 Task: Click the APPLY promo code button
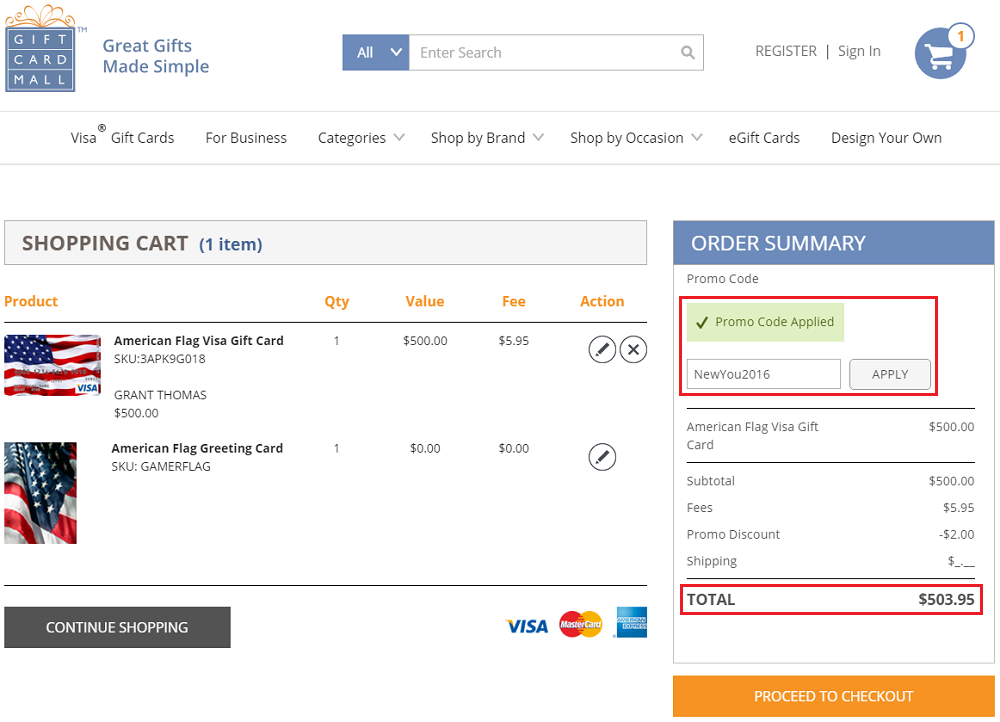[x=890, y=374]
